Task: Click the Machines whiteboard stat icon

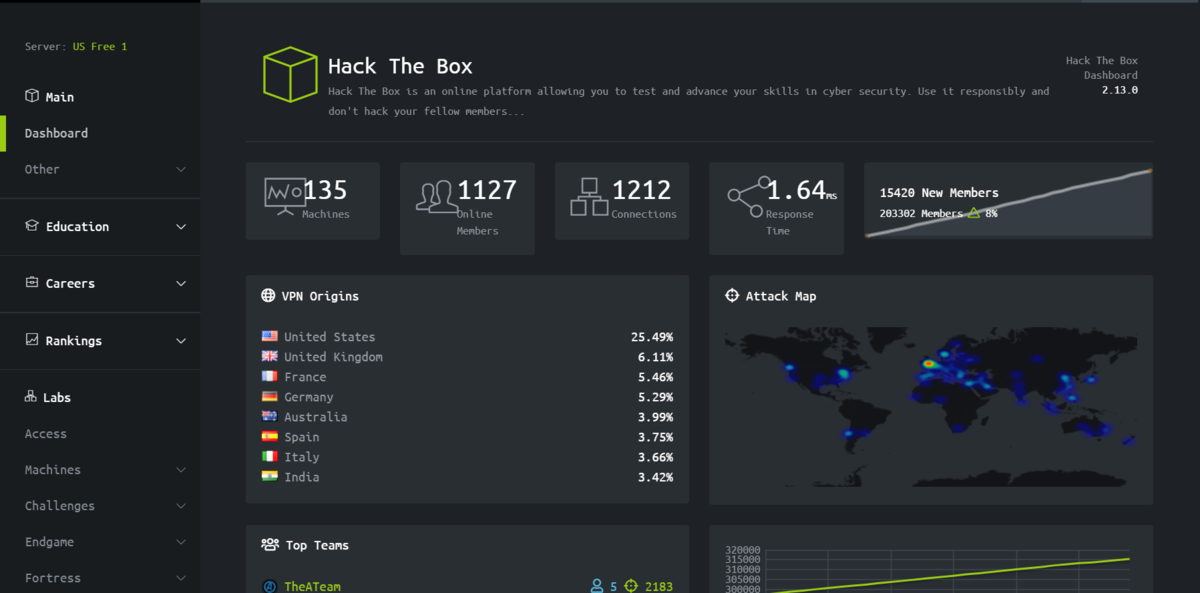Action: tap(285, 196)
